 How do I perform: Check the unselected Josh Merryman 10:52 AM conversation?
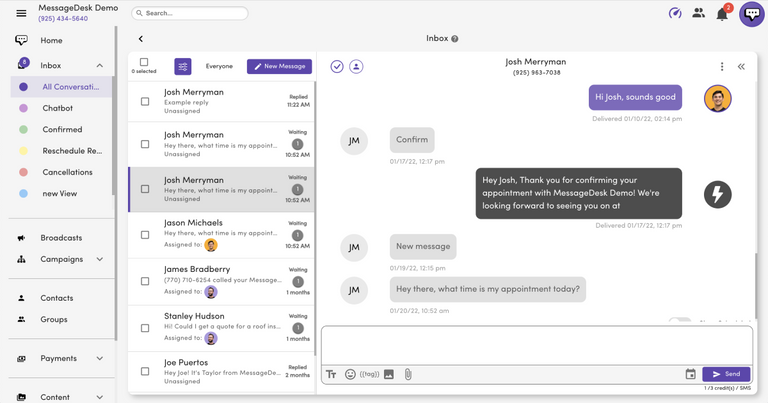coord(145,144)
